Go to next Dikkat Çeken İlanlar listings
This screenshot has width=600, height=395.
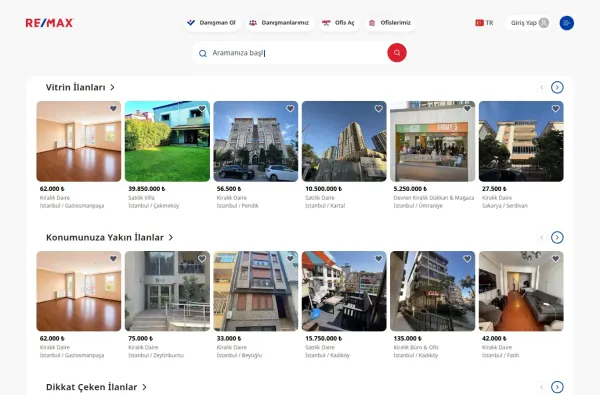pos(557,387)
